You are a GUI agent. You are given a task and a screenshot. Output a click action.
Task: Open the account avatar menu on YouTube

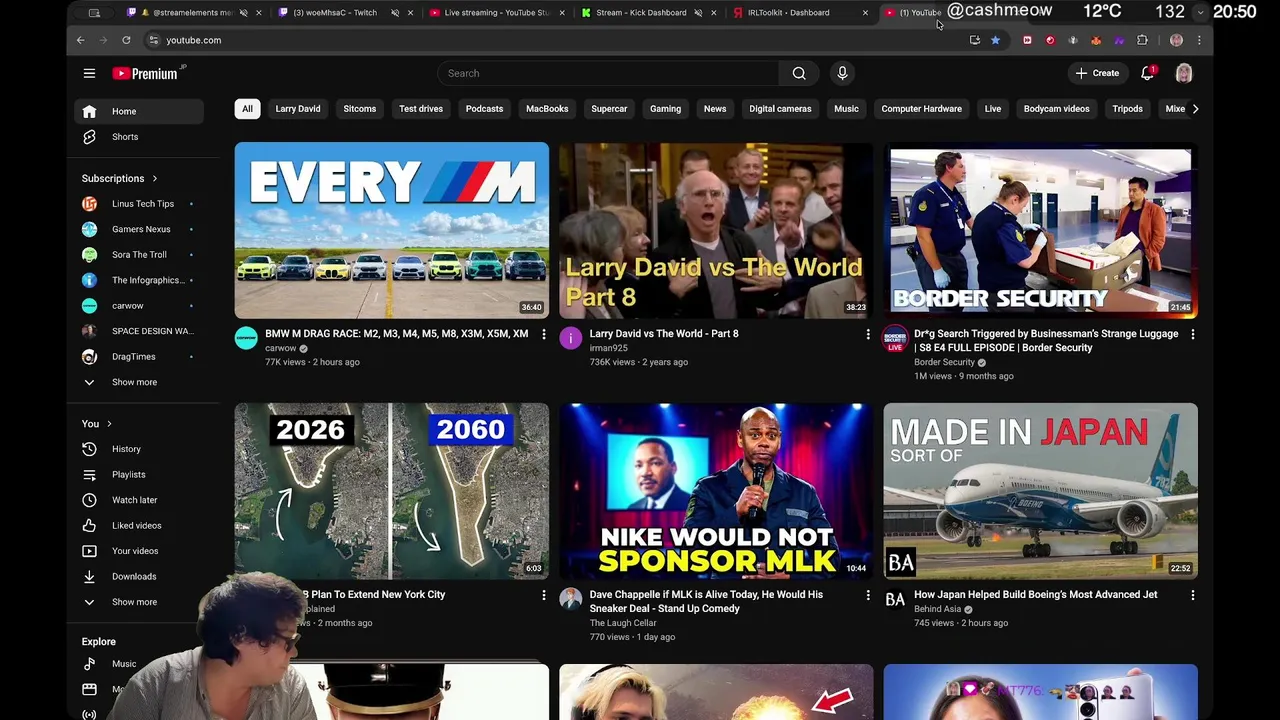tap(1184, 73)
